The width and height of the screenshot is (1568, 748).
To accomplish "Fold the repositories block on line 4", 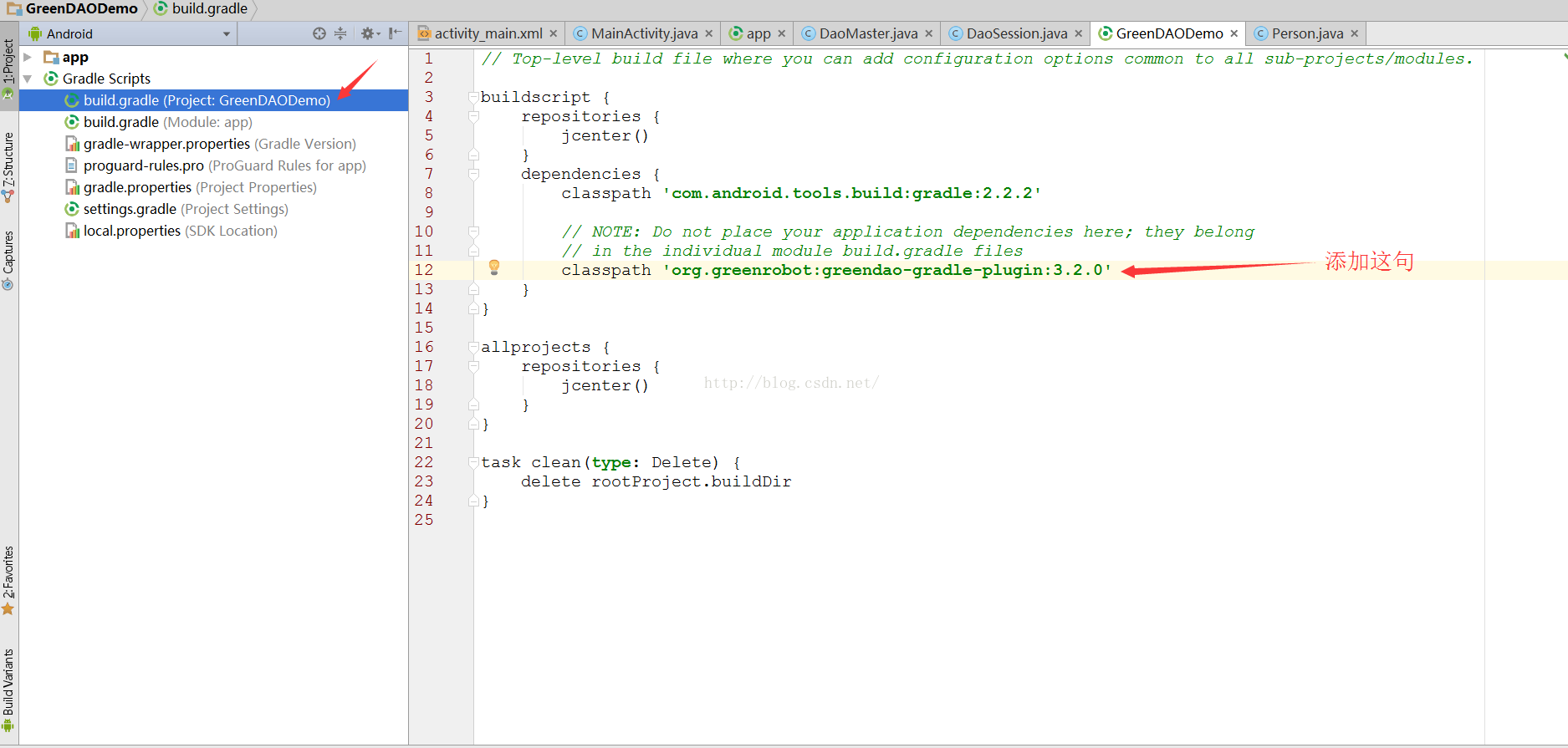I will [473, 116].
